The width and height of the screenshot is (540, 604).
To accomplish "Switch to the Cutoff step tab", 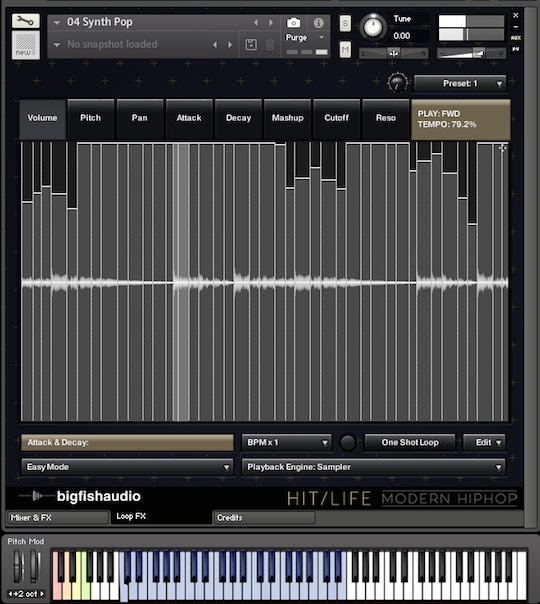I will pyautogui.click(x=337, y=118).
